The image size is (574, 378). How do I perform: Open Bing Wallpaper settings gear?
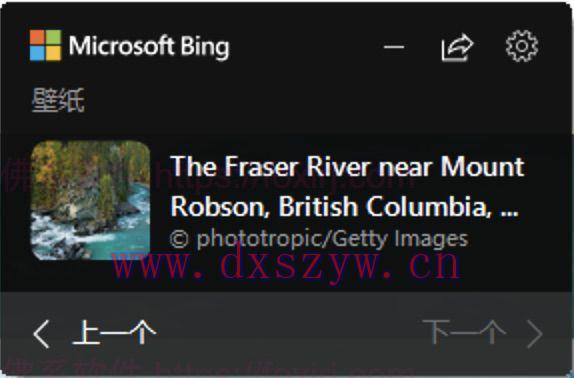click(522, 46)
